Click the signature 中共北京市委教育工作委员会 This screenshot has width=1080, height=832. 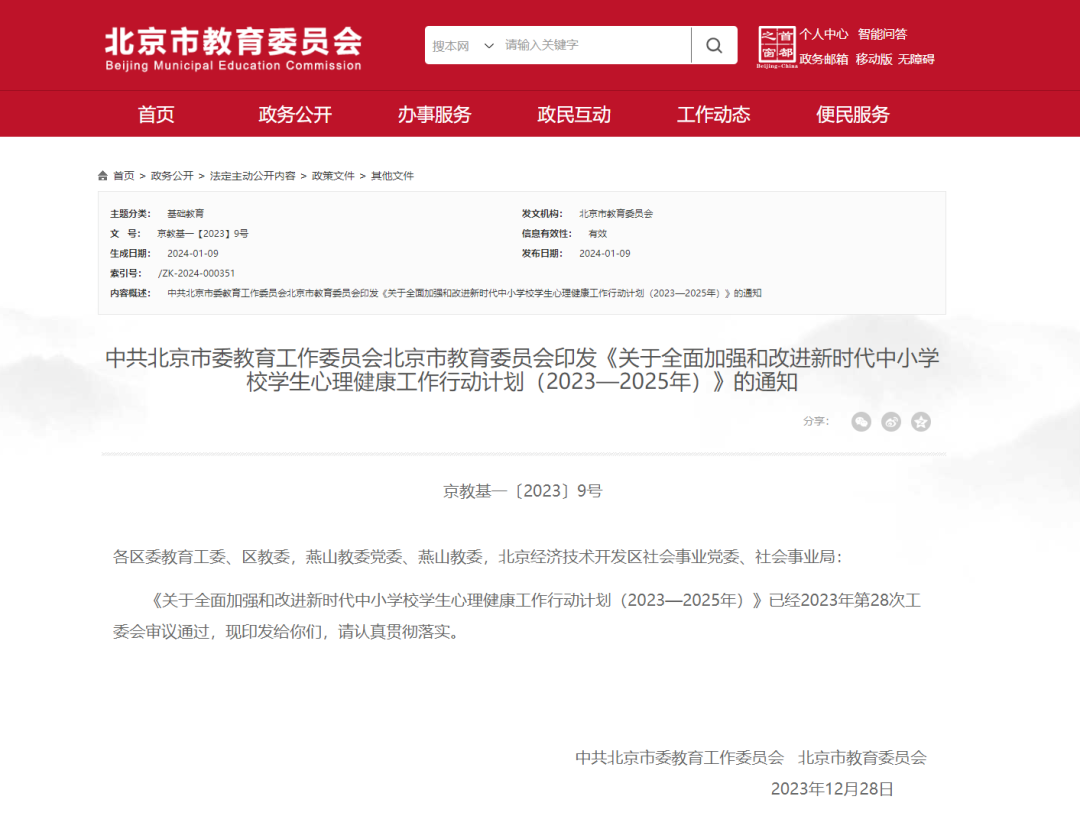pyautogui.click(x=679, y=758)
